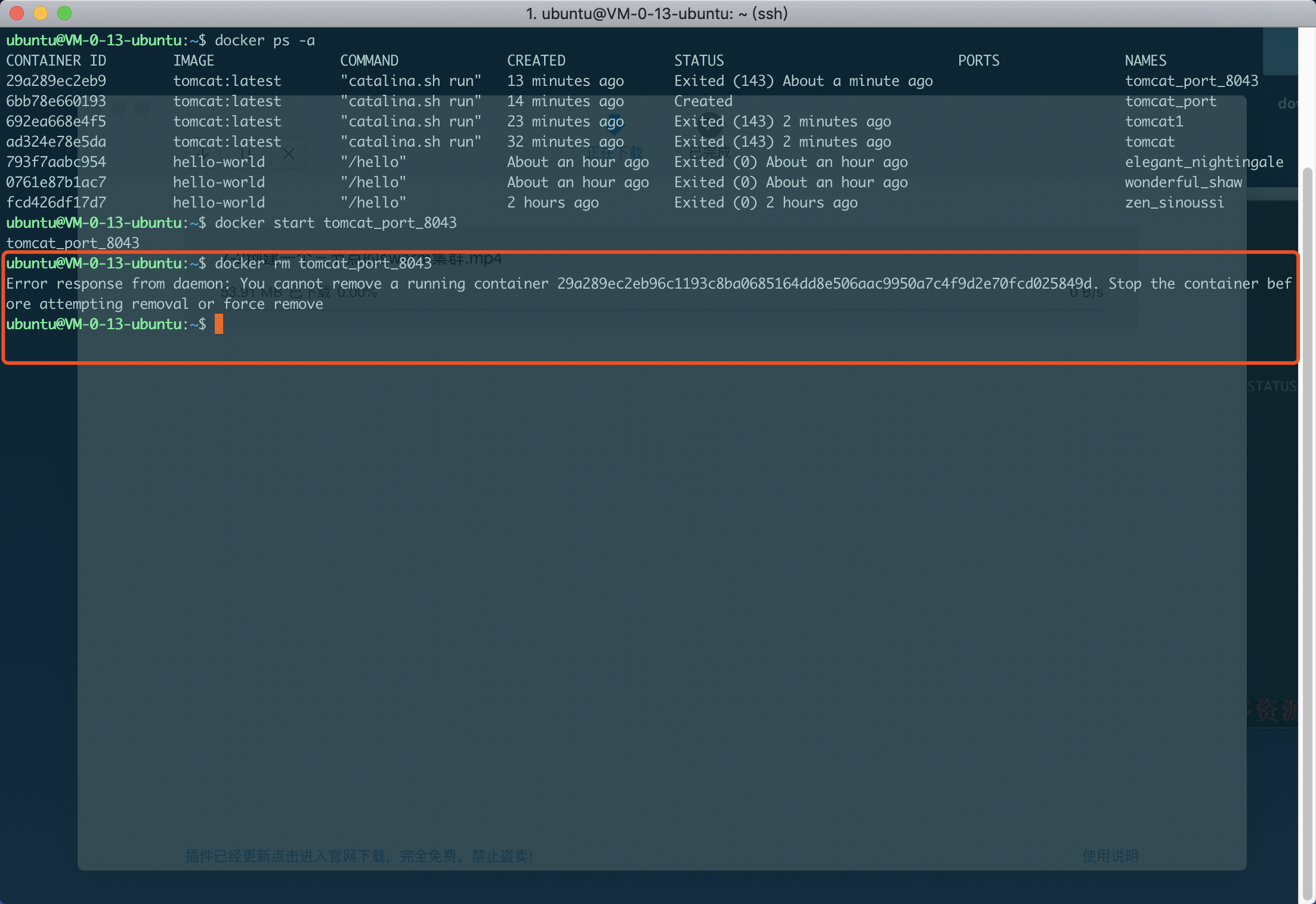Click the red close window button
The image size is (1316, 904).
click(x=17, y=13)
